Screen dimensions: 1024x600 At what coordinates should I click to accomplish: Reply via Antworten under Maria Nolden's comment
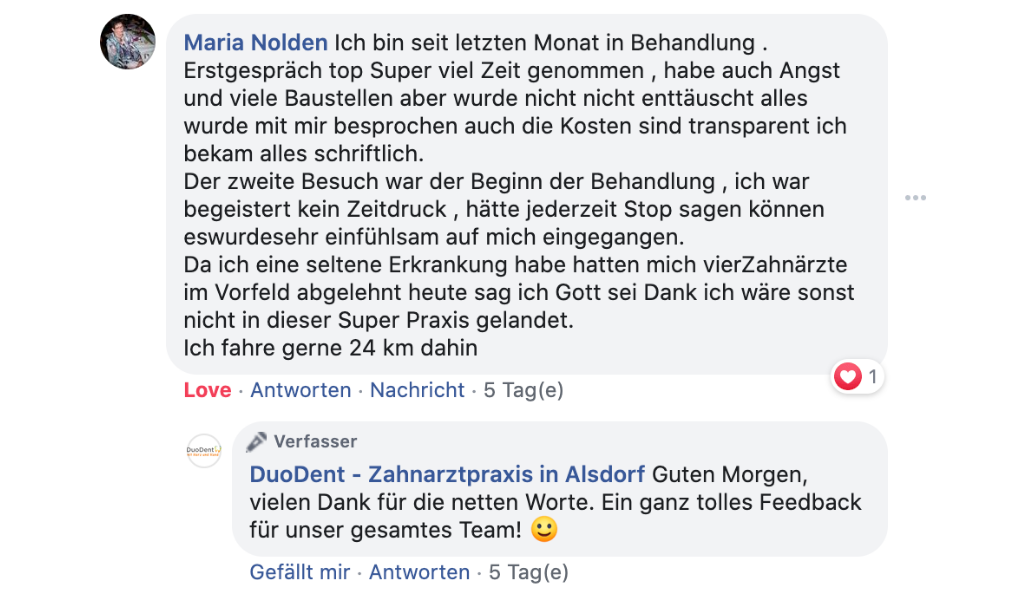[x=300, y=390]
